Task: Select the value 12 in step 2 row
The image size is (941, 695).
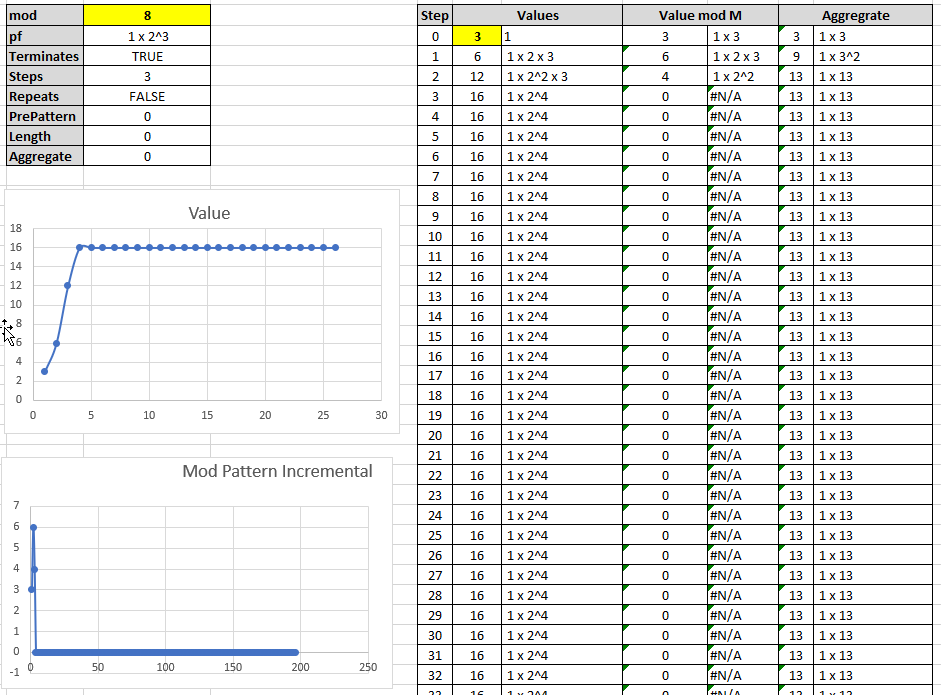Action: [x=477, y=76]
